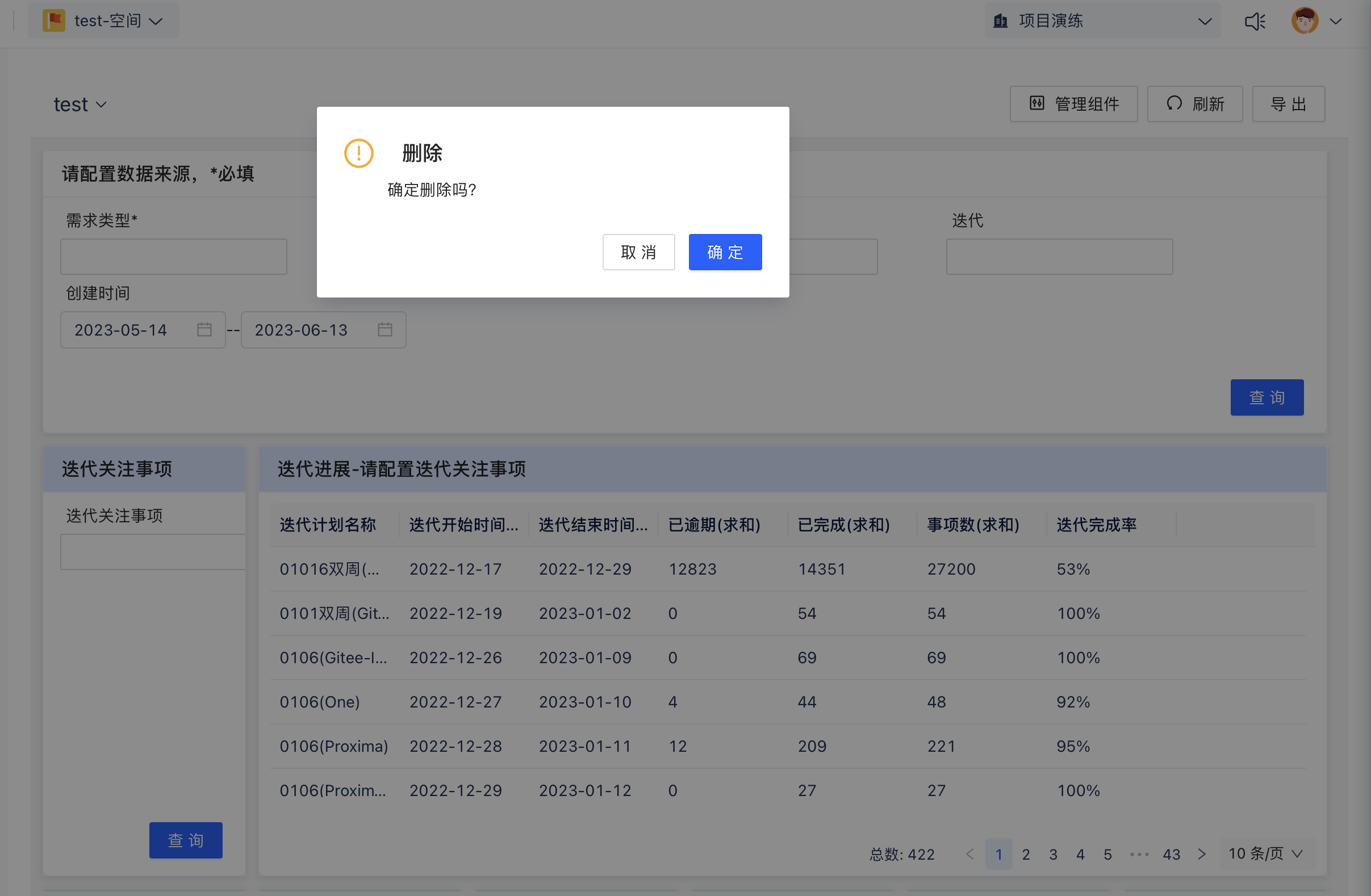
Task: Click the orange flag workspace icon
Action: click(x=53, y=21)
